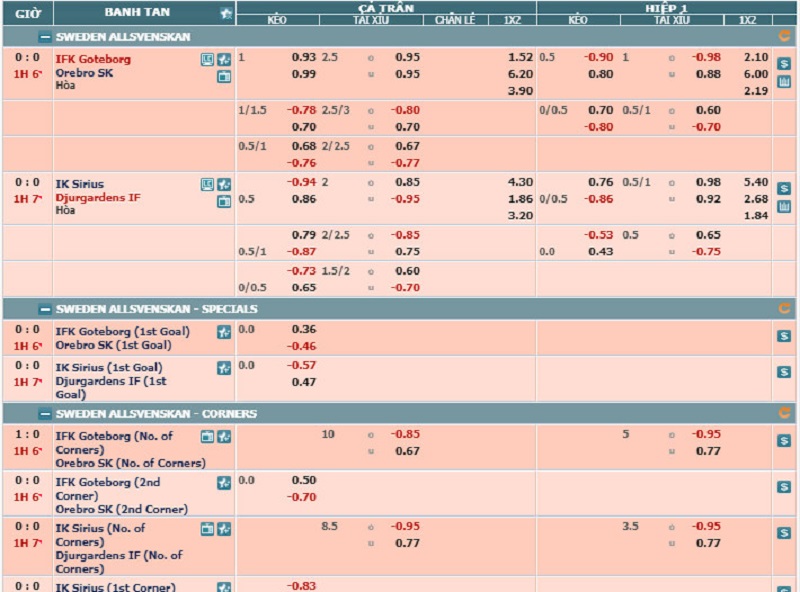800x592 pixels.
Task: Click the S icon for IK Sirius match
Action: (784, 188)
